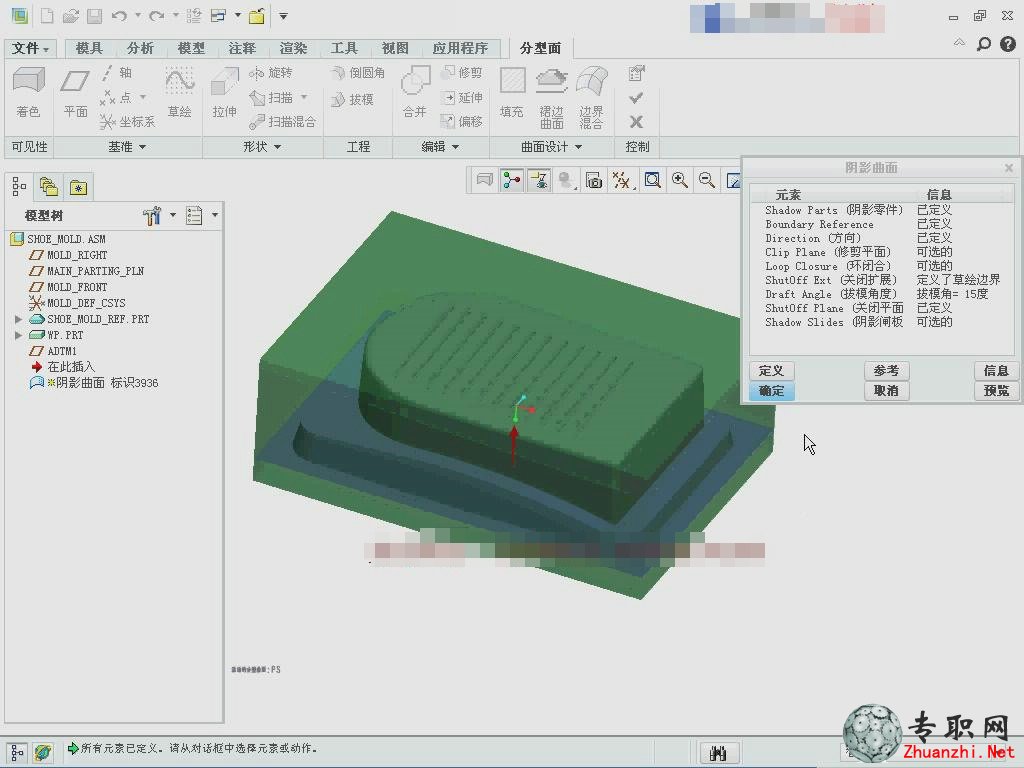Open the 草绘 sketch tool
Image resolution: width=1024 pixels, height=768 pixels.
[180, 92]
